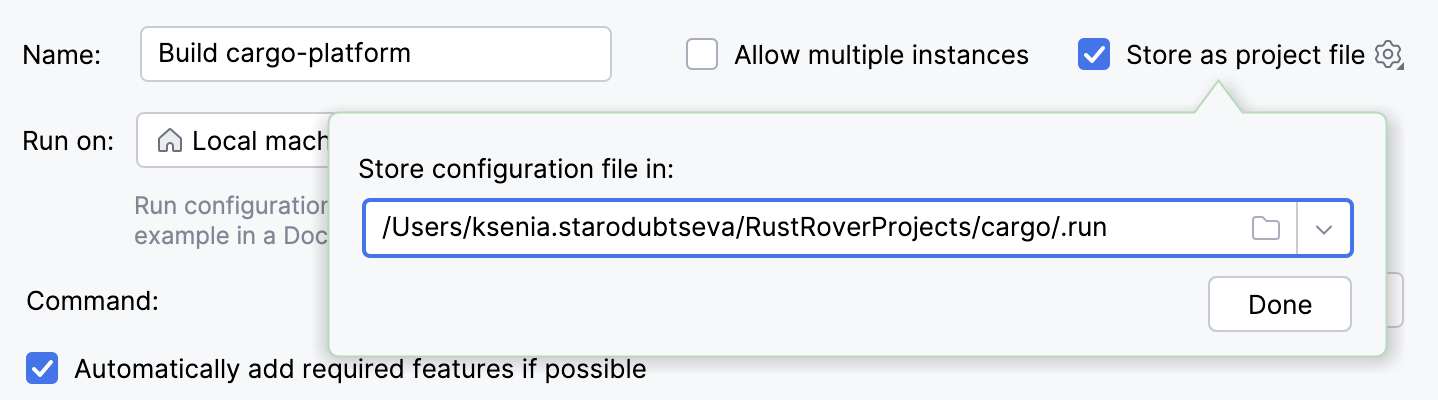Click the Allow multiple instances label text

[881, 54]
